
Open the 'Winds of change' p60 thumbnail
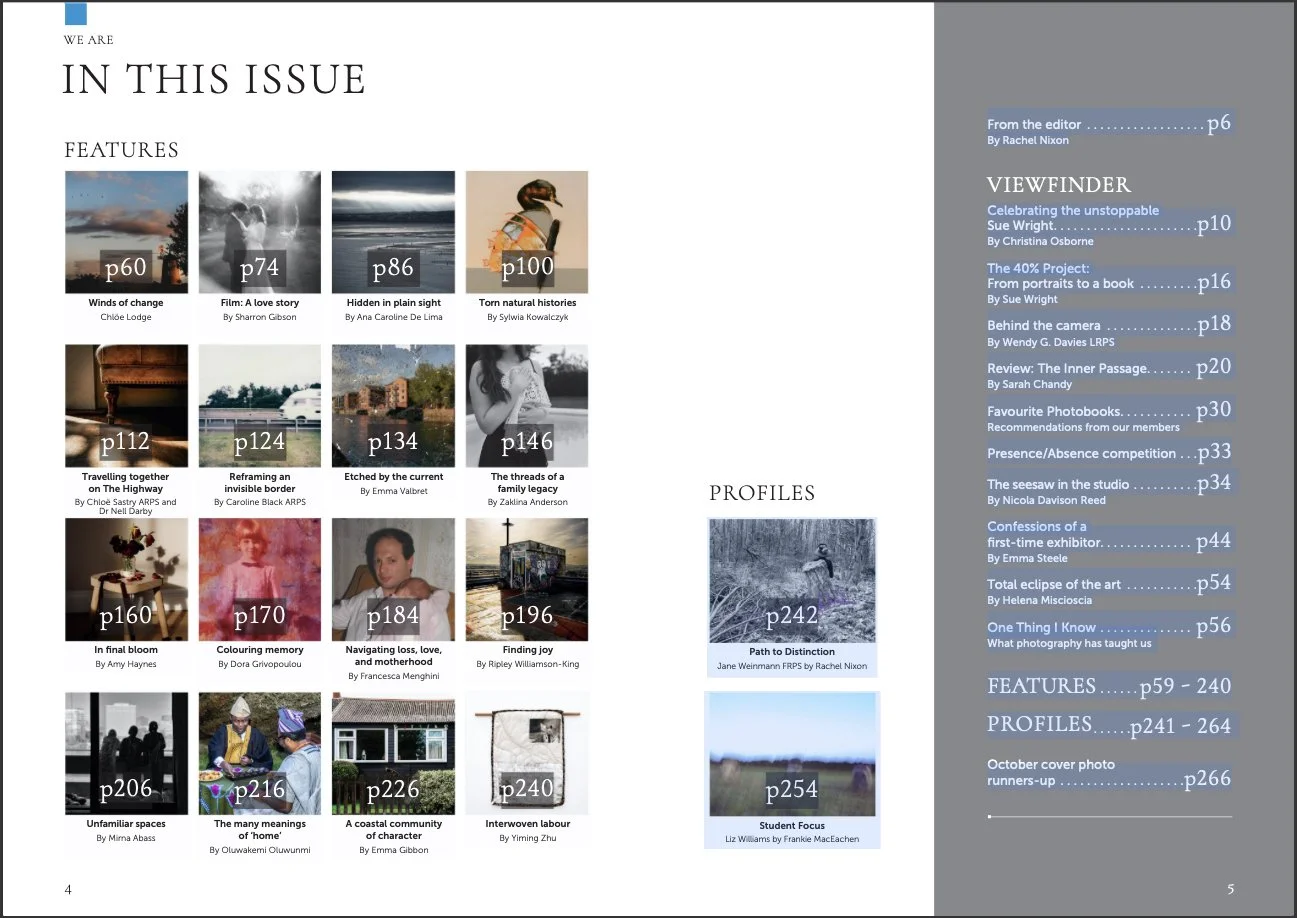click(x=126, y=232)
